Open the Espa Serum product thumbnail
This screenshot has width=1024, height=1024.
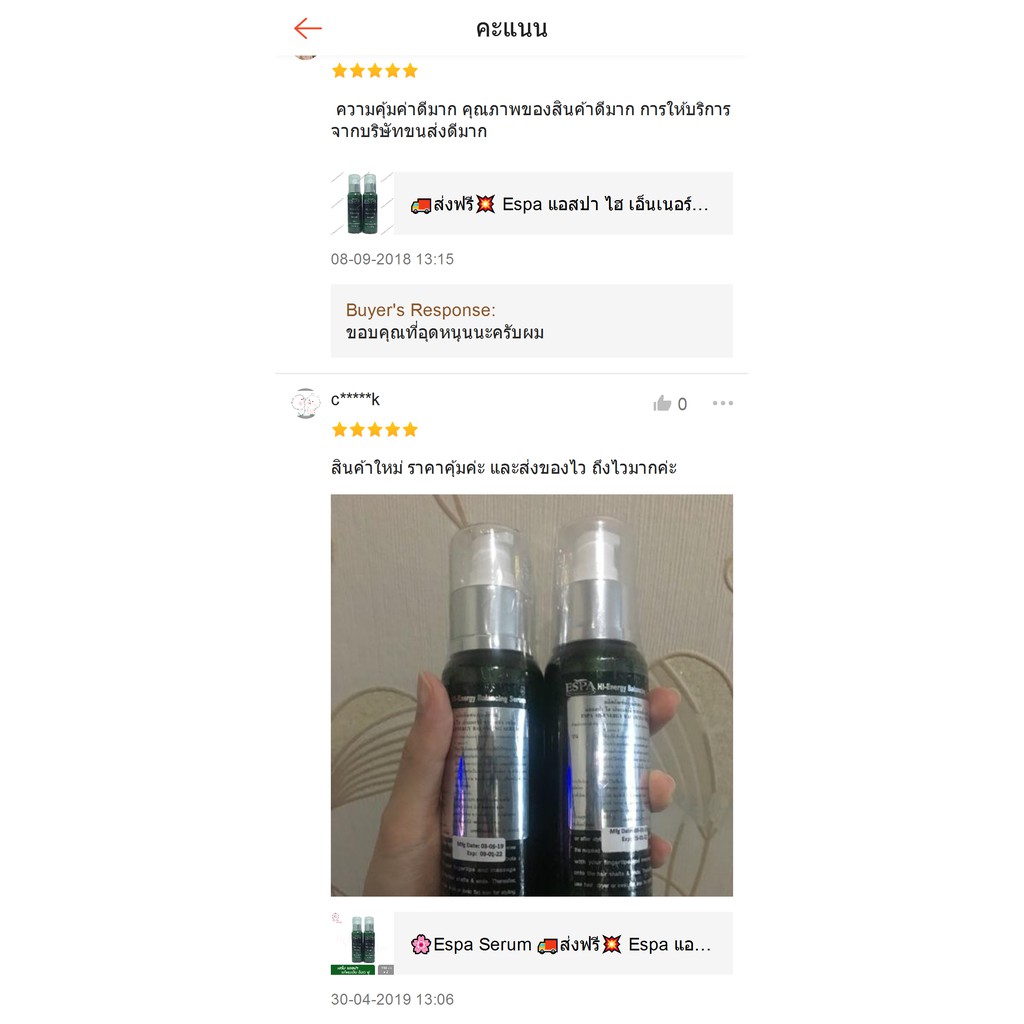click(362, 944)
